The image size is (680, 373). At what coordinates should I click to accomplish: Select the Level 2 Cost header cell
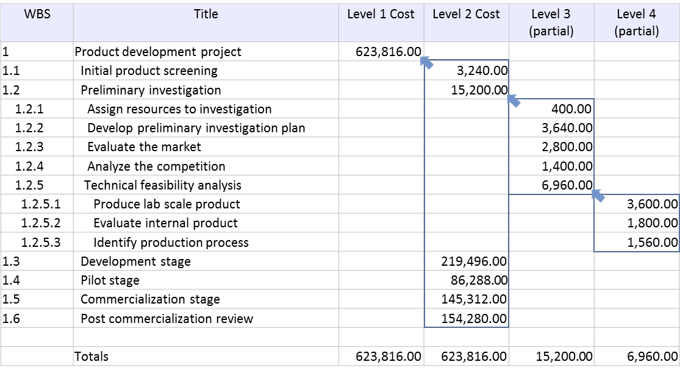[466, 23]
